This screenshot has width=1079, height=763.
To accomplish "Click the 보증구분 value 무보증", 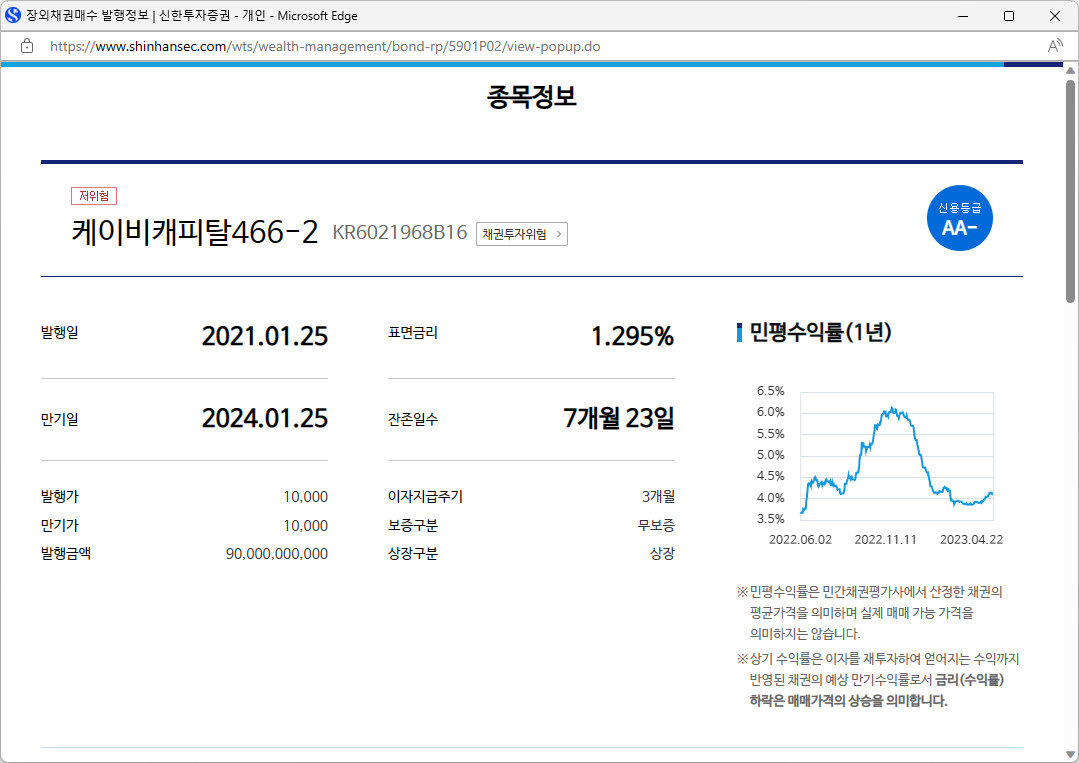I will tap(656, 526).
